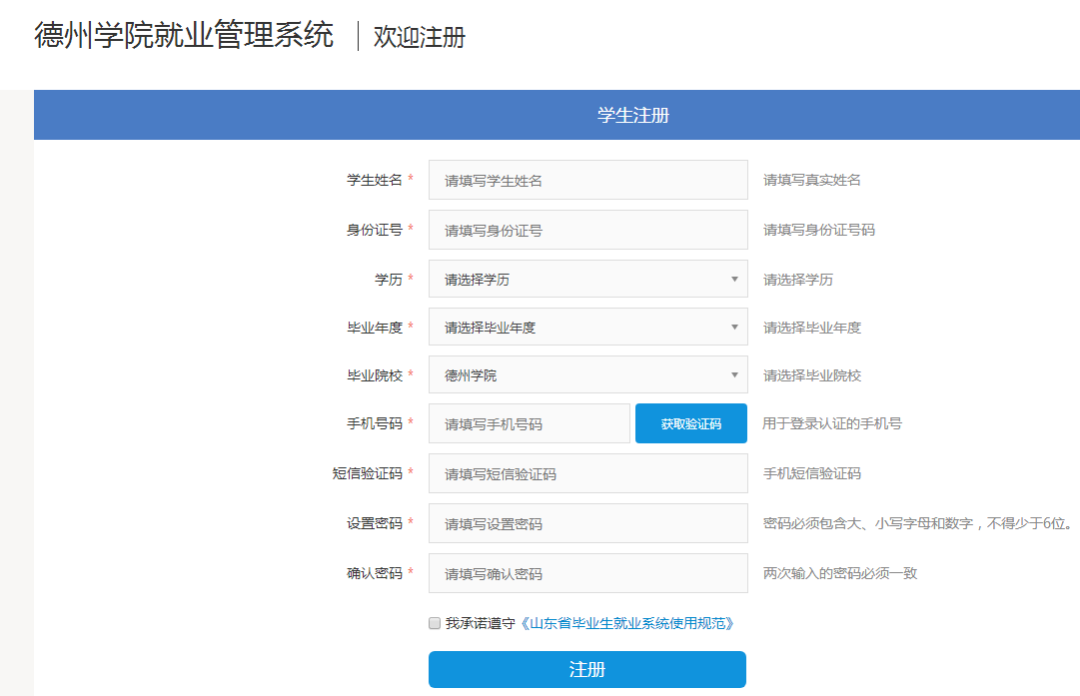
Task: Focus the 确认密码 input field
Action: point(588,574)
